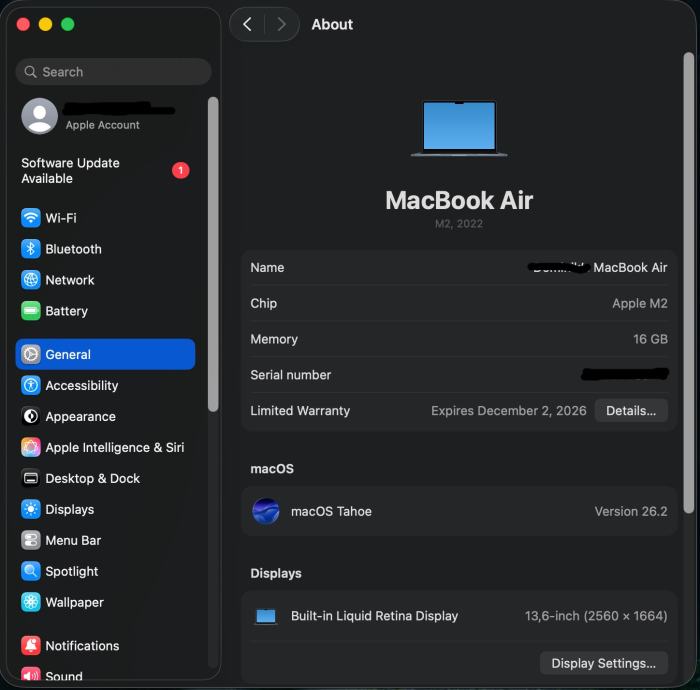Click the General gear icon
Viewport: 700px width, 690px height.
pos(31,354)
